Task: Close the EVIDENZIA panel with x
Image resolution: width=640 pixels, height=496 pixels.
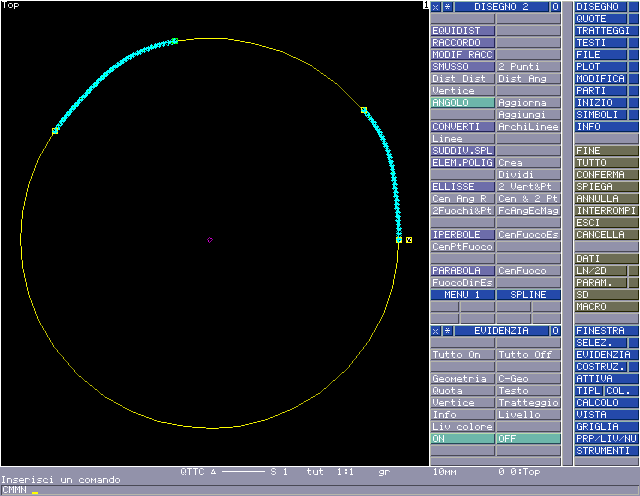Action: [436, 331]
